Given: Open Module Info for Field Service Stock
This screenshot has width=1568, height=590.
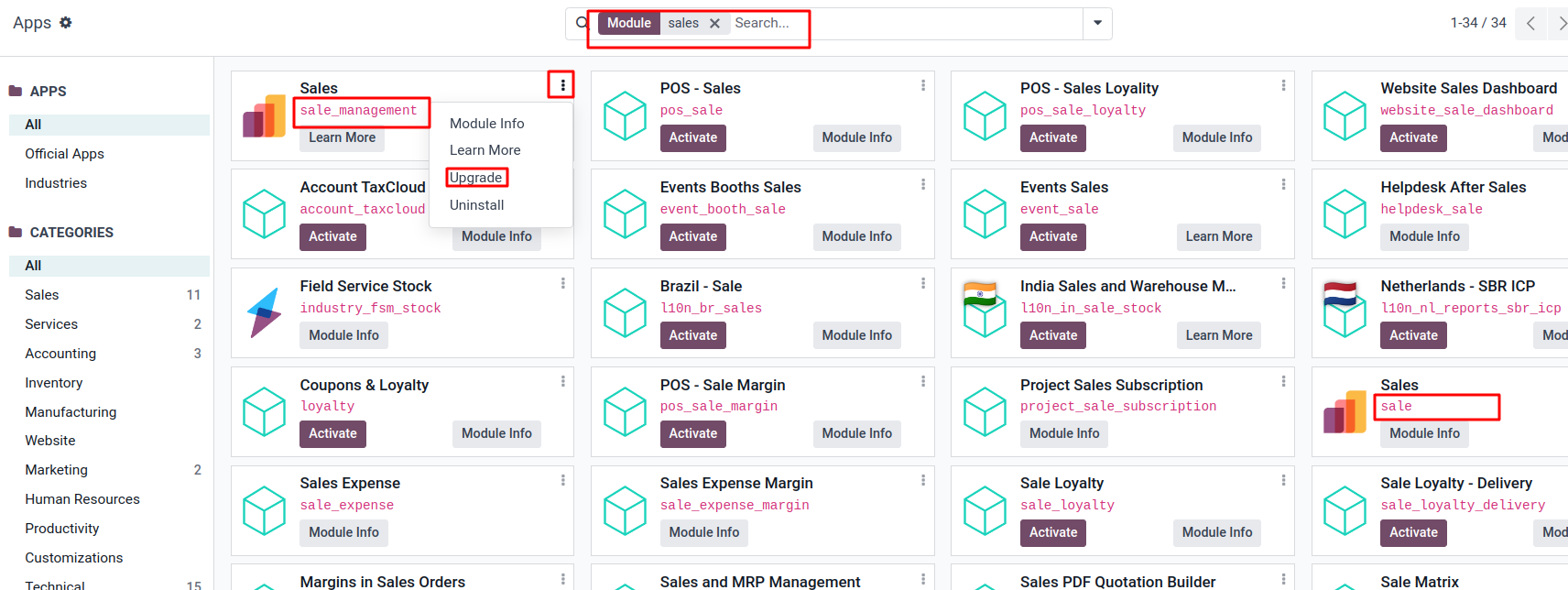Looking at the screenshot, I should [x=343, y=335].
